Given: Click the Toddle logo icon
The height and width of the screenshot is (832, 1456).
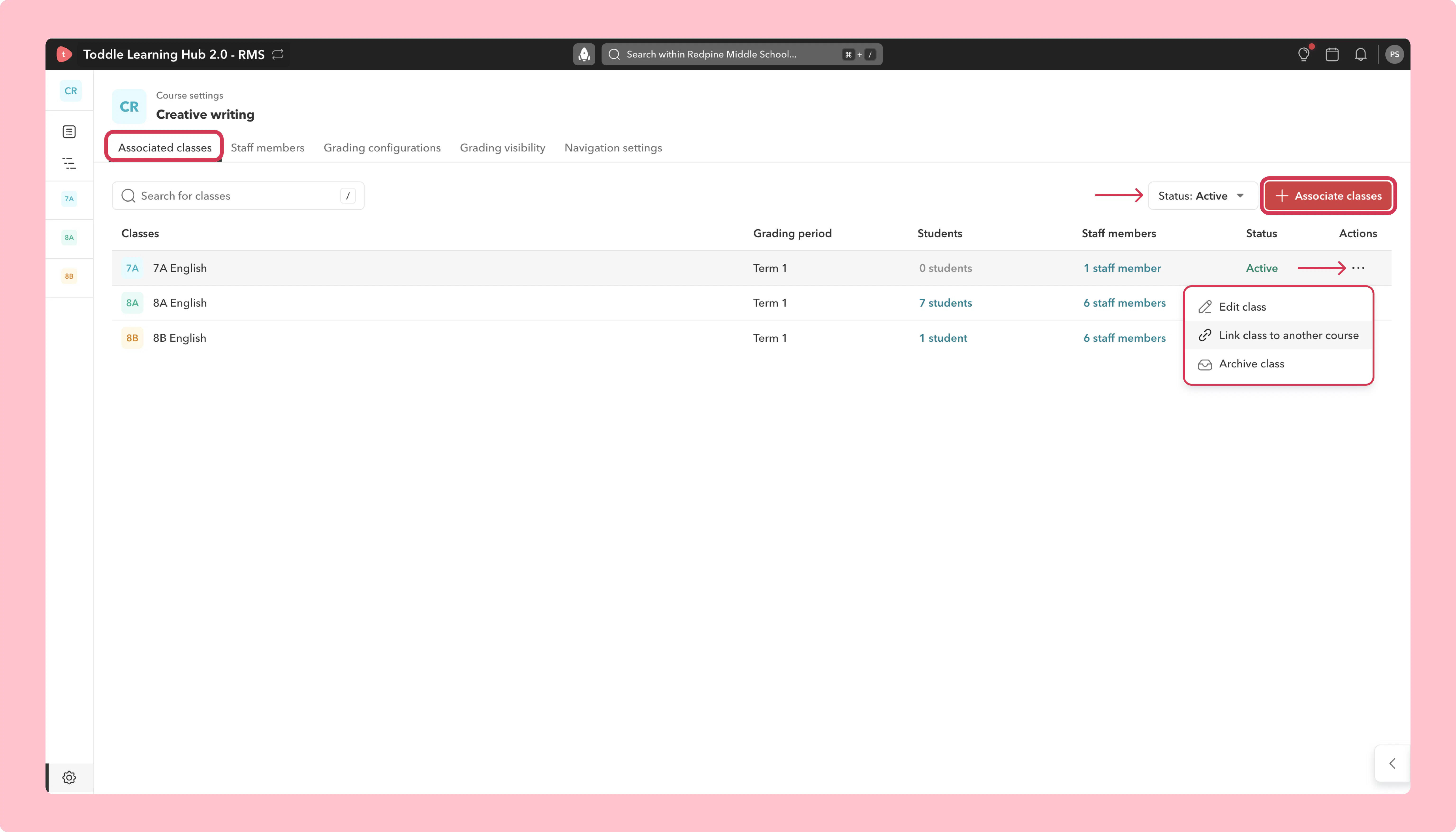Looking at the screenshot, I should [64, 54].
